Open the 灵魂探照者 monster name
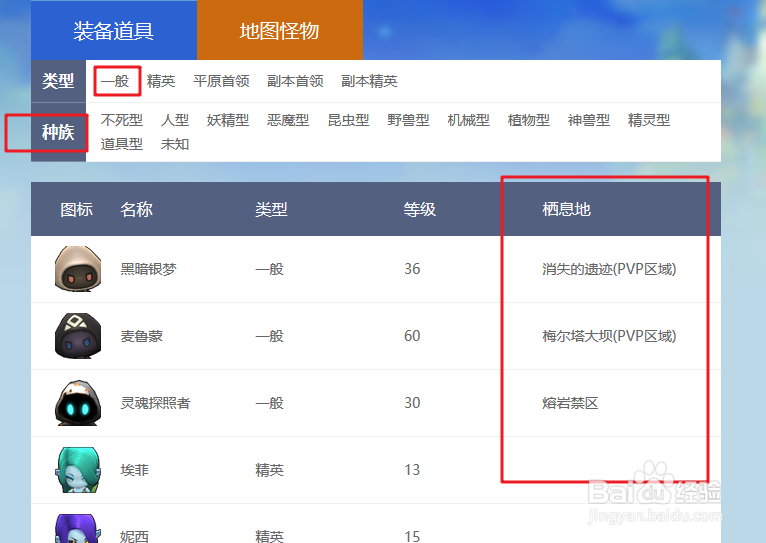 [x=155, y=403]
